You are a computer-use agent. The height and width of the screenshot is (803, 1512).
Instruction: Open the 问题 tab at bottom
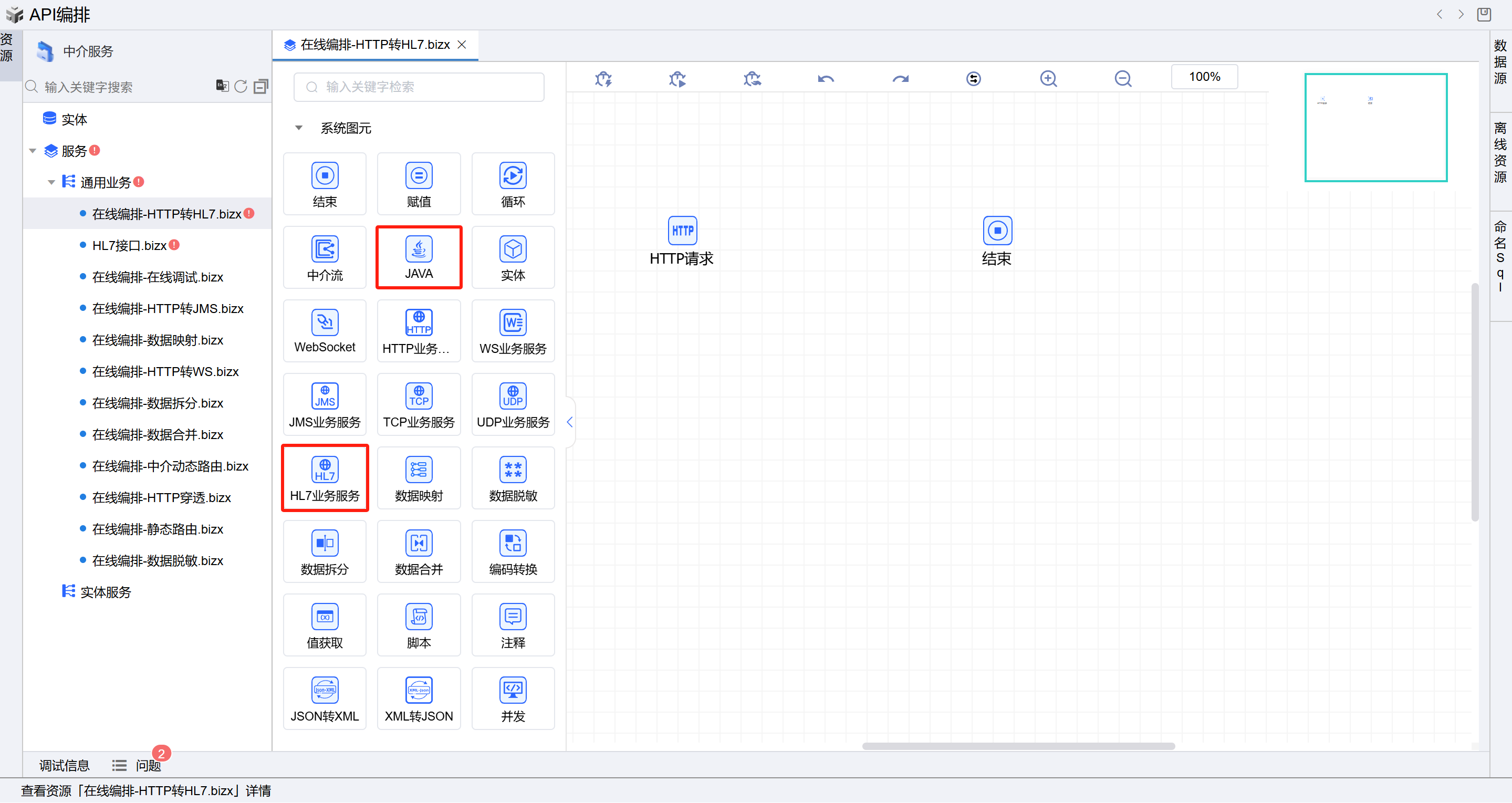(x=148, y=765)
